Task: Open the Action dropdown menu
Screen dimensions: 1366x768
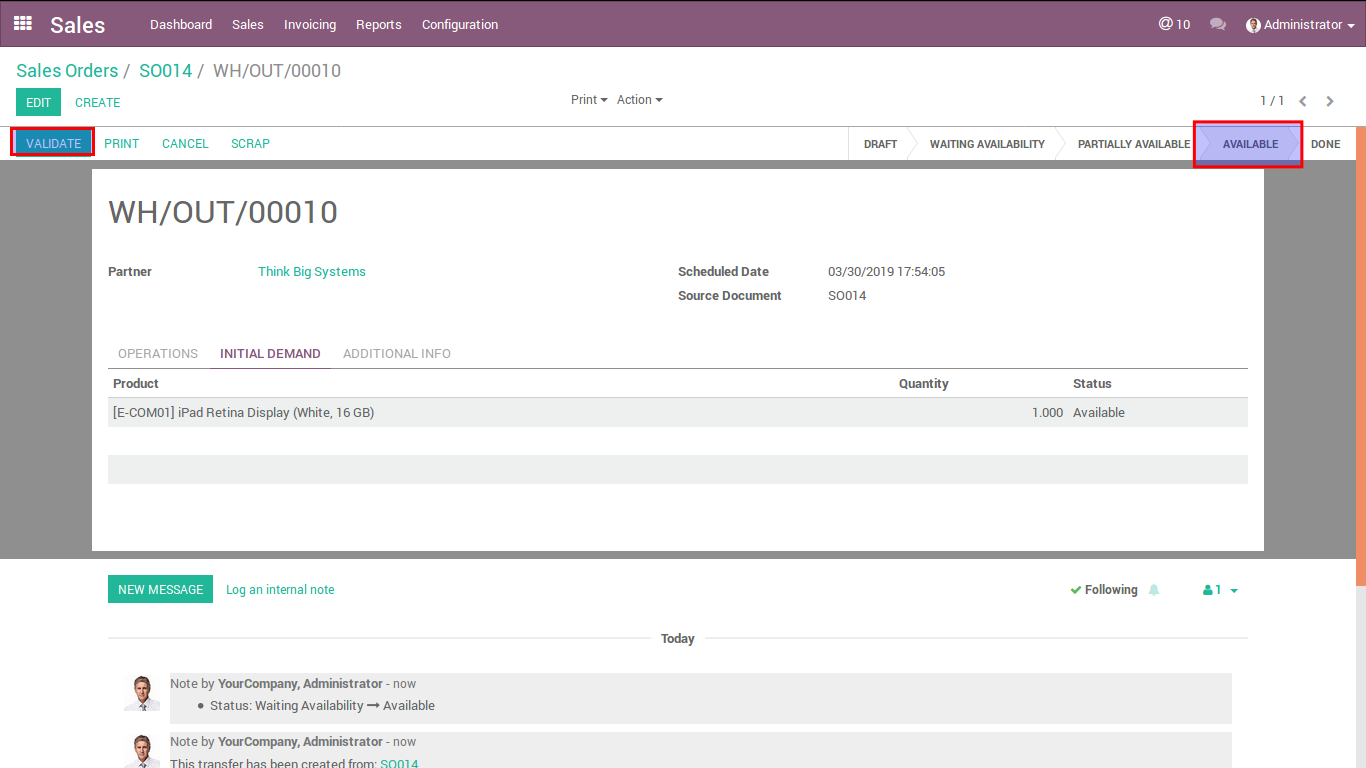Action: tap(639, 100)
